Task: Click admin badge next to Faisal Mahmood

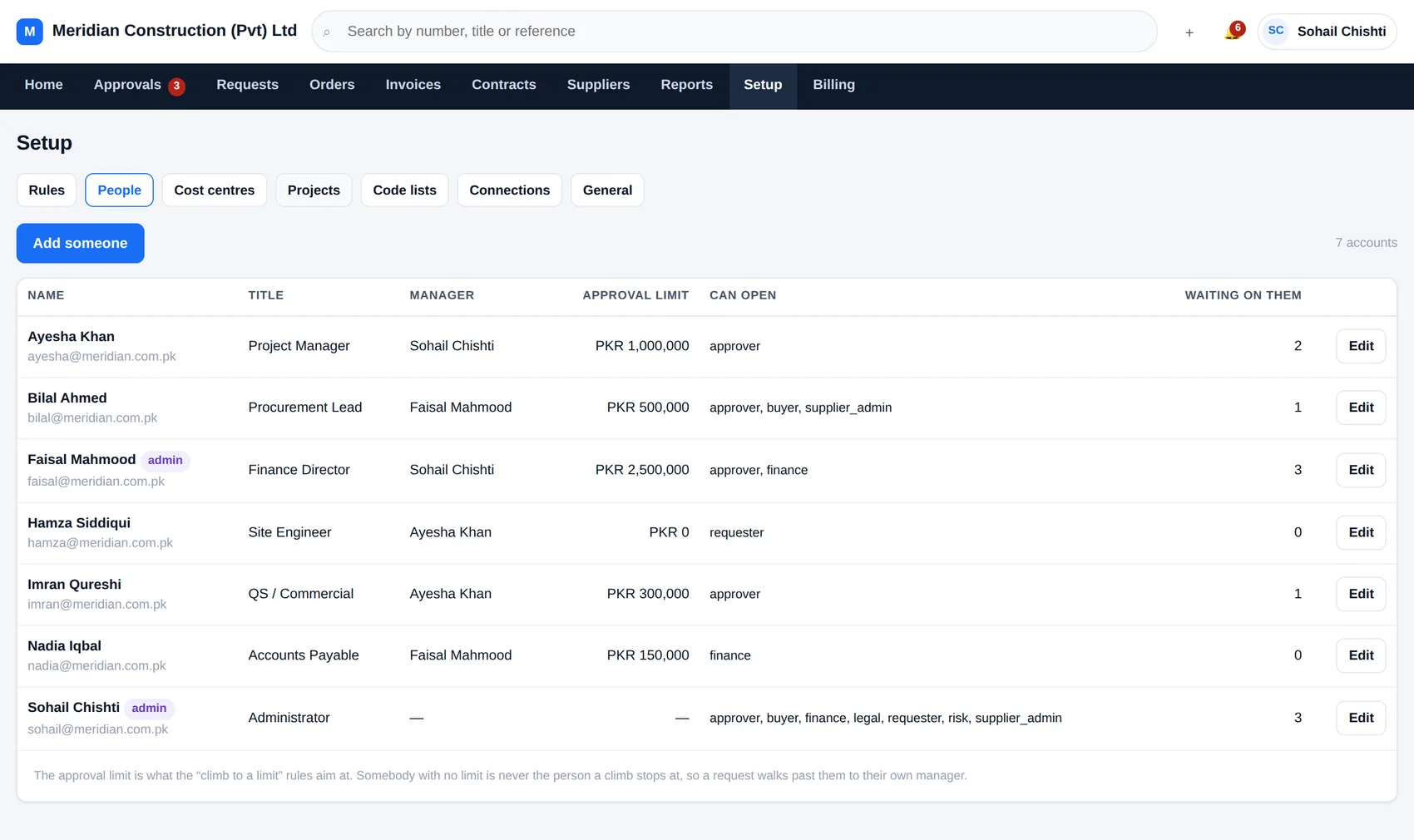Action: click(x=166, y=460)
